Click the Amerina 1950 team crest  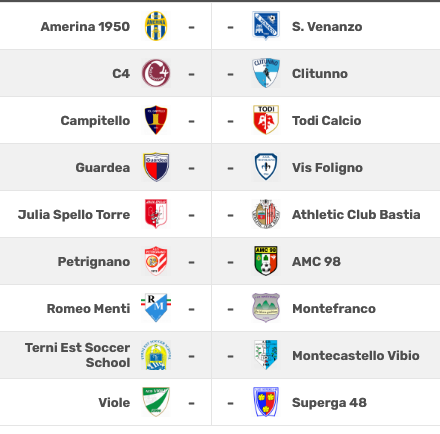pos(156,26)
